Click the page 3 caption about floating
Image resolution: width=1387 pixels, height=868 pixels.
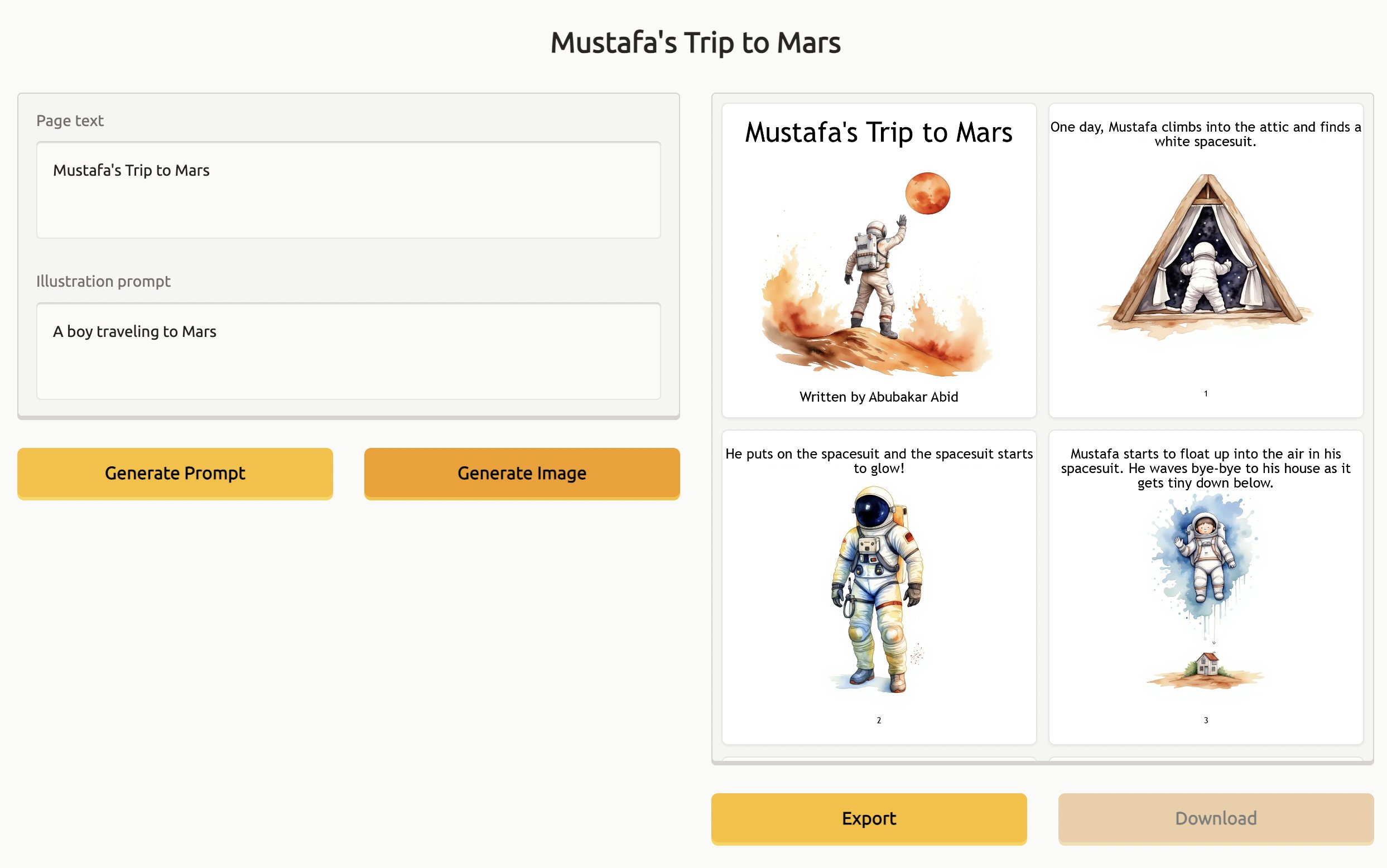pos(1205,469)
